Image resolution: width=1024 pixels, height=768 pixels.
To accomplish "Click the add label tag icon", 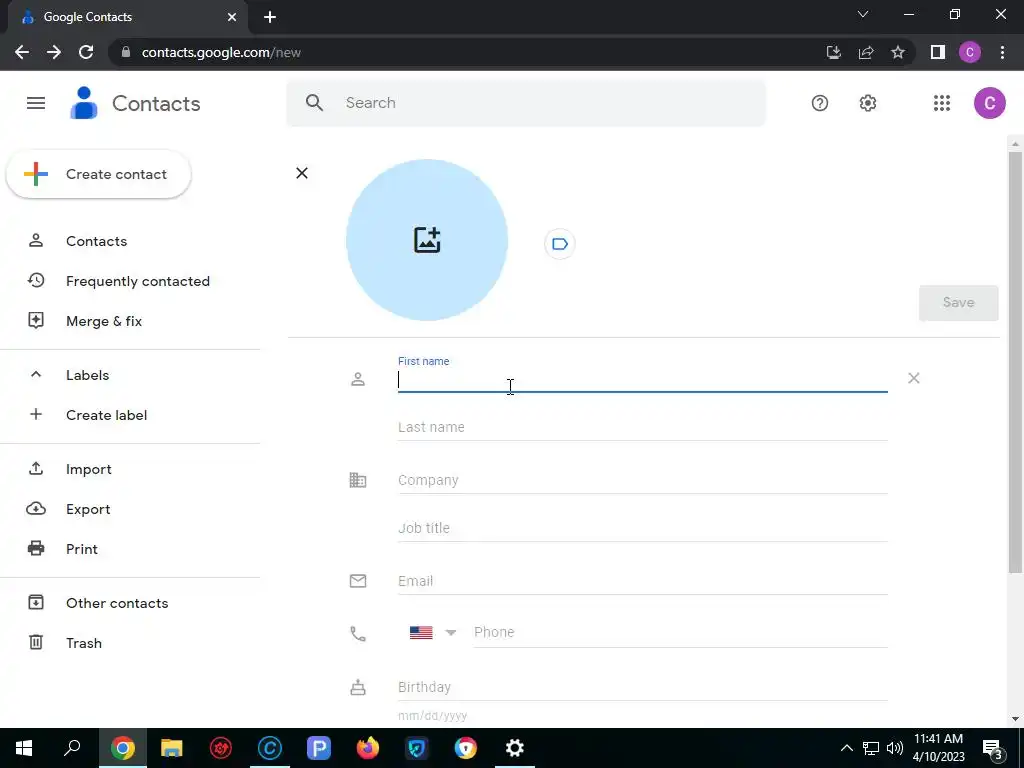I will pos(560,244).
